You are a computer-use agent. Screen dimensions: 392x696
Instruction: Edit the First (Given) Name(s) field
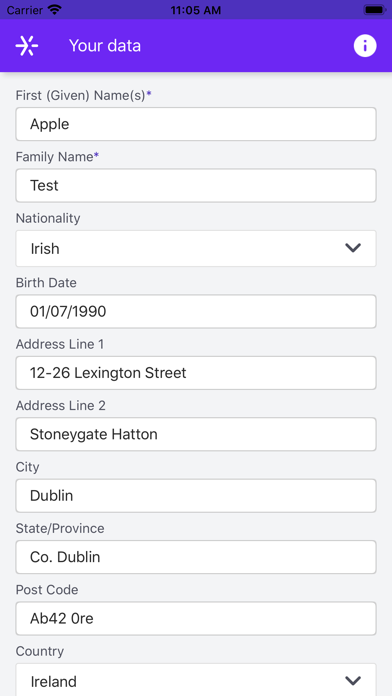click(x=196, y=124)
